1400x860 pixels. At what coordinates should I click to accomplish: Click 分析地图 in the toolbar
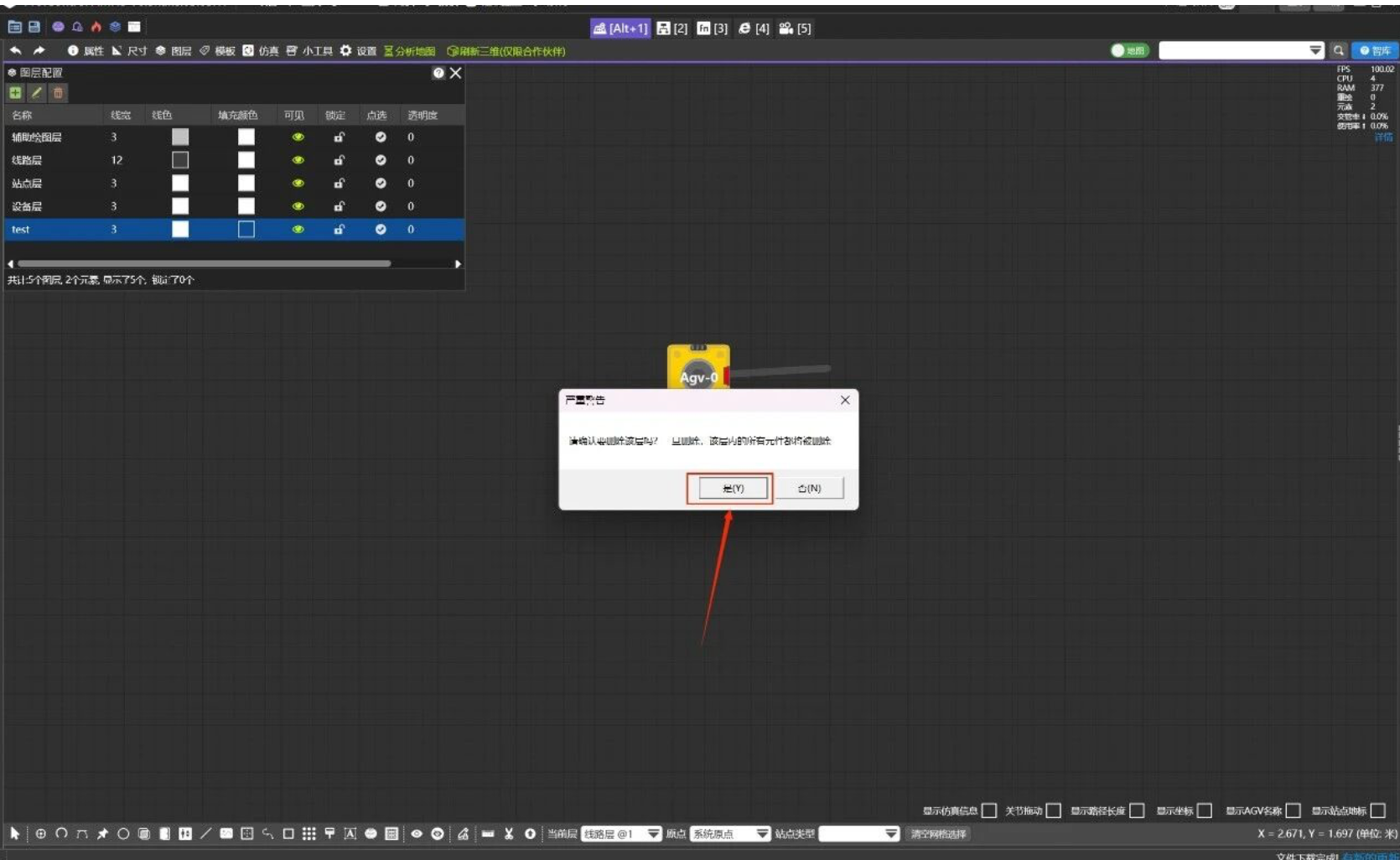(410, 51)
